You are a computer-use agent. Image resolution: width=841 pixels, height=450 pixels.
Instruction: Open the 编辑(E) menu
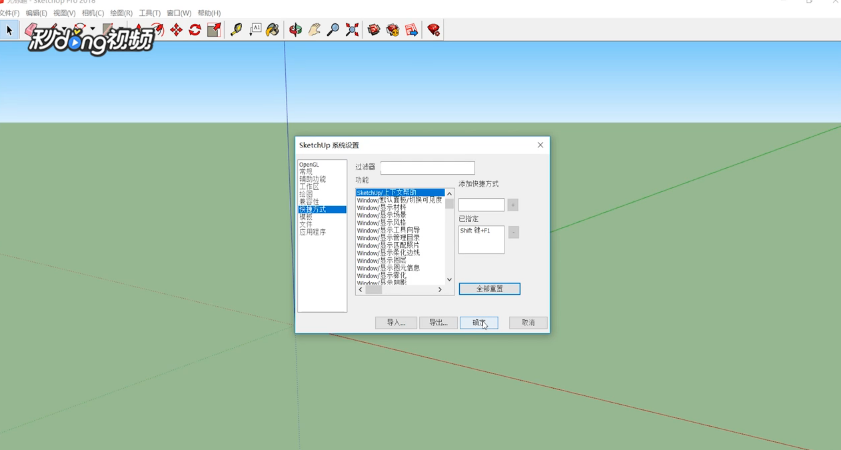[x=36, y=13]
